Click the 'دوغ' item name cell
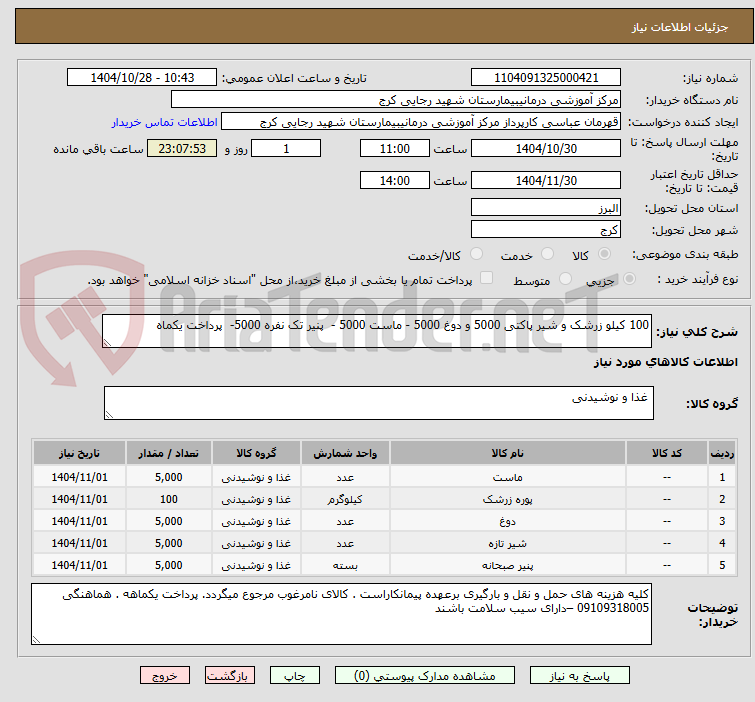 (x=508, y=521)
